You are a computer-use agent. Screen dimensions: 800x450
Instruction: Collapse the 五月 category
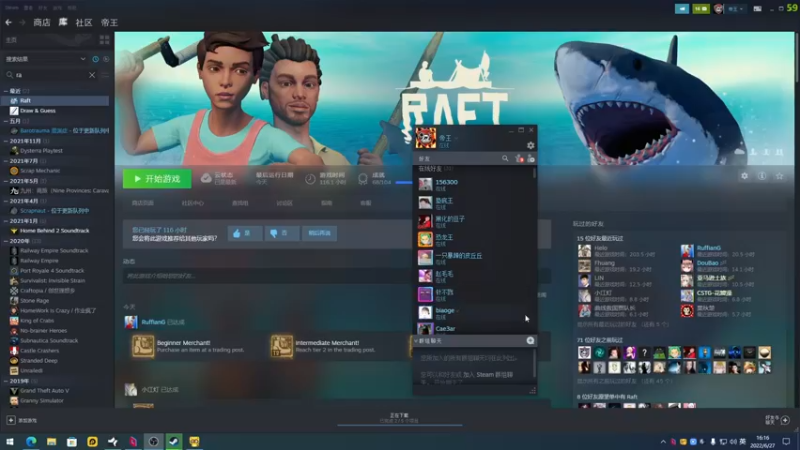[x=6, y=121]
